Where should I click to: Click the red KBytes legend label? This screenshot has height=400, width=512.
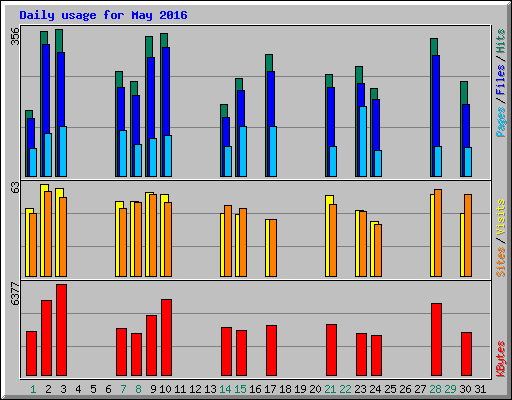501,359
